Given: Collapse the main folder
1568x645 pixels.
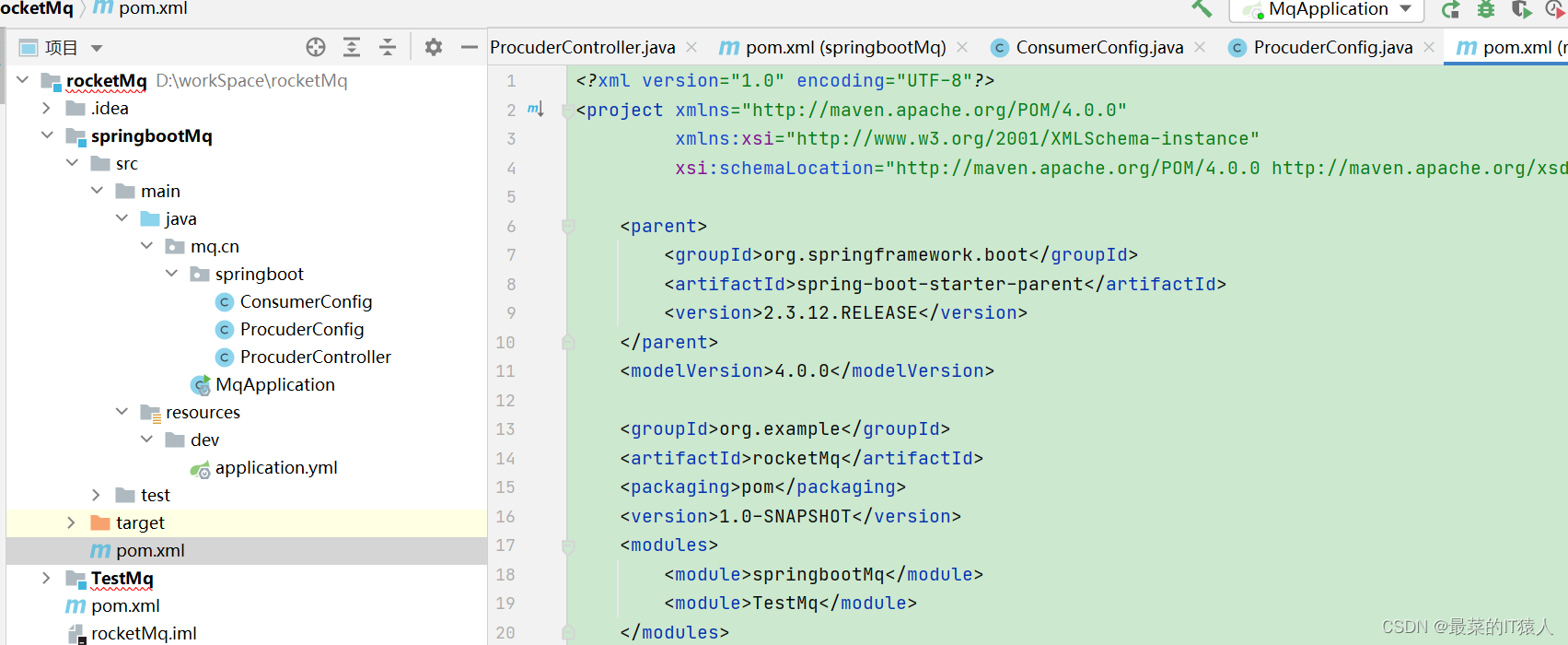Looking at the screenshot, I should point(97,191).
